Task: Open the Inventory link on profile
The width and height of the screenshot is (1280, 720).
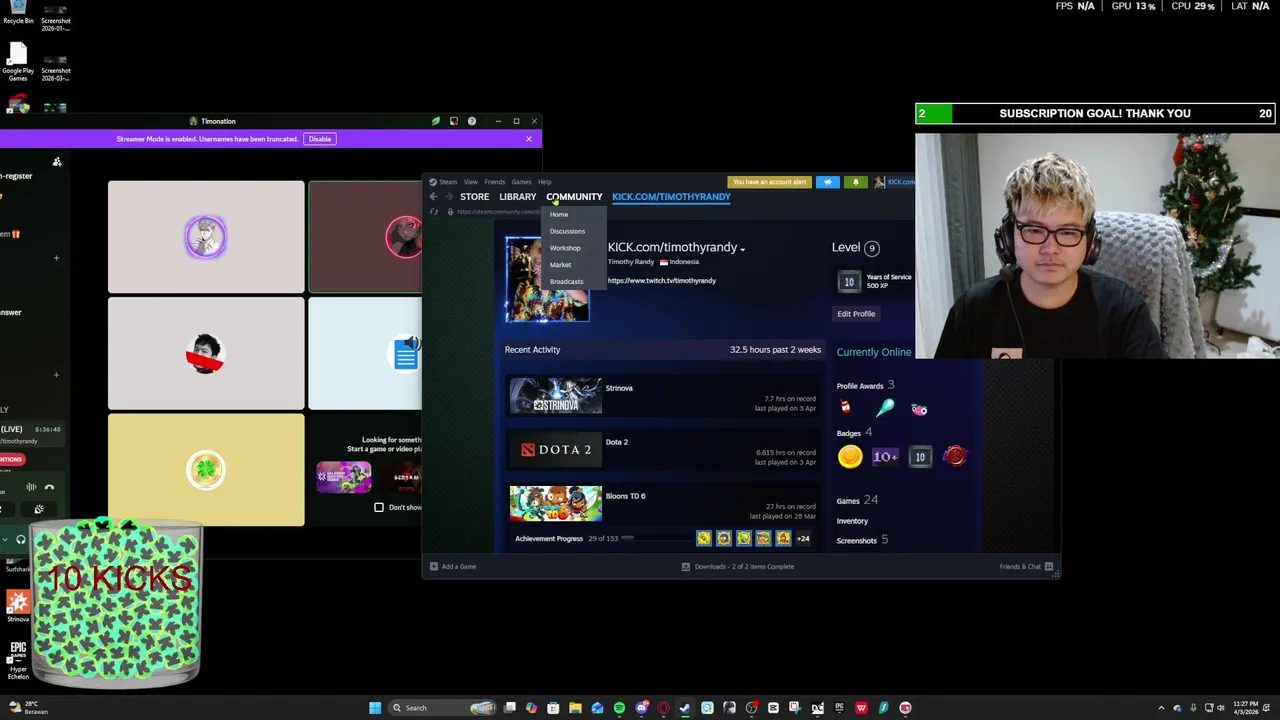Action: [852, 521]
